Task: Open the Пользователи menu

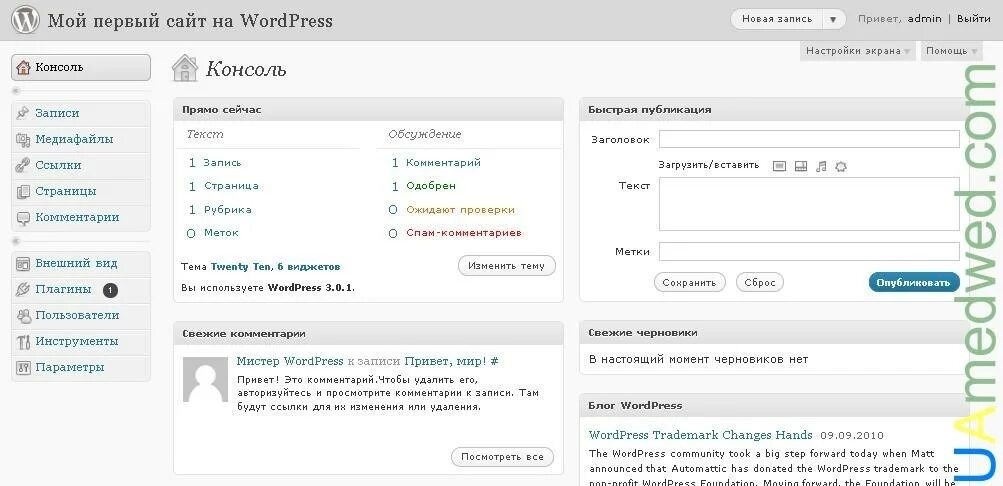Action: (81, 316)
